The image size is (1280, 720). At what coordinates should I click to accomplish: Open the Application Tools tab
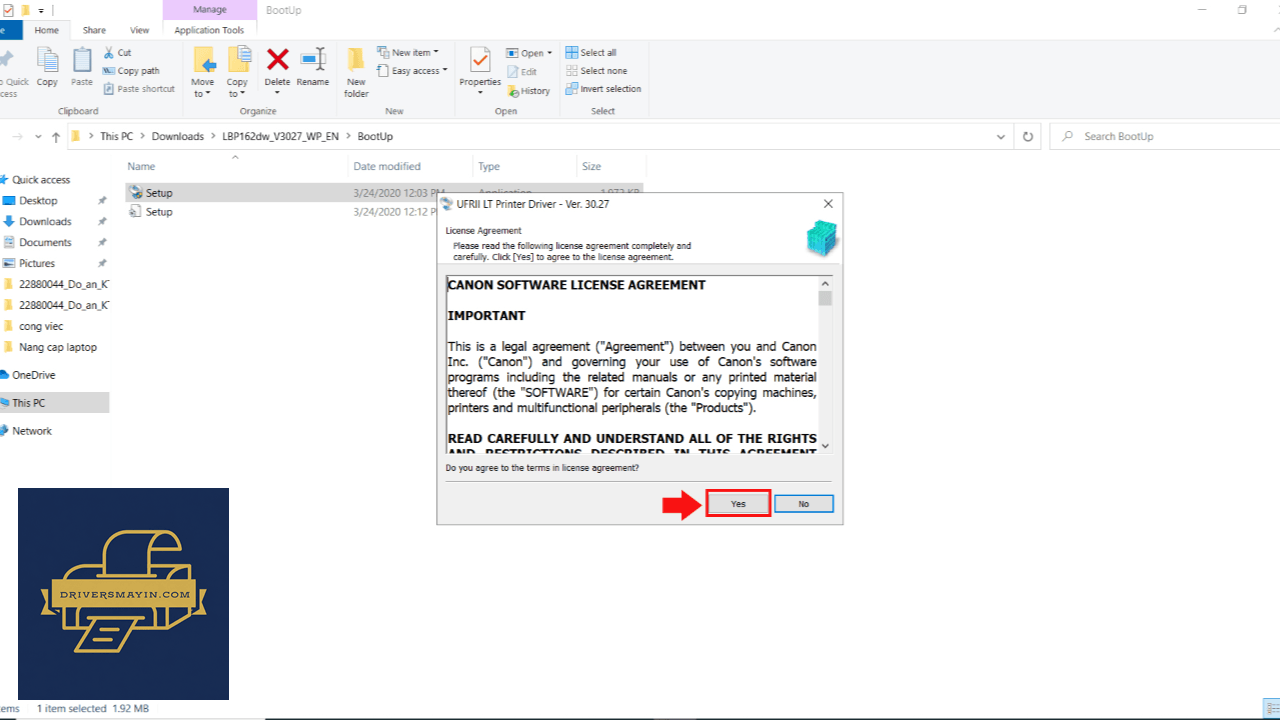coord(209,30)
